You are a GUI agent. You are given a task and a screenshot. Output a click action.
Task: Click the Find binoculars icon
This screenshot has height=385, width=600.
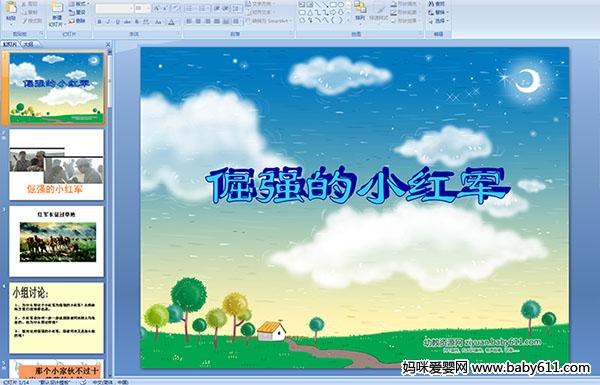click(x=431, y=4)
